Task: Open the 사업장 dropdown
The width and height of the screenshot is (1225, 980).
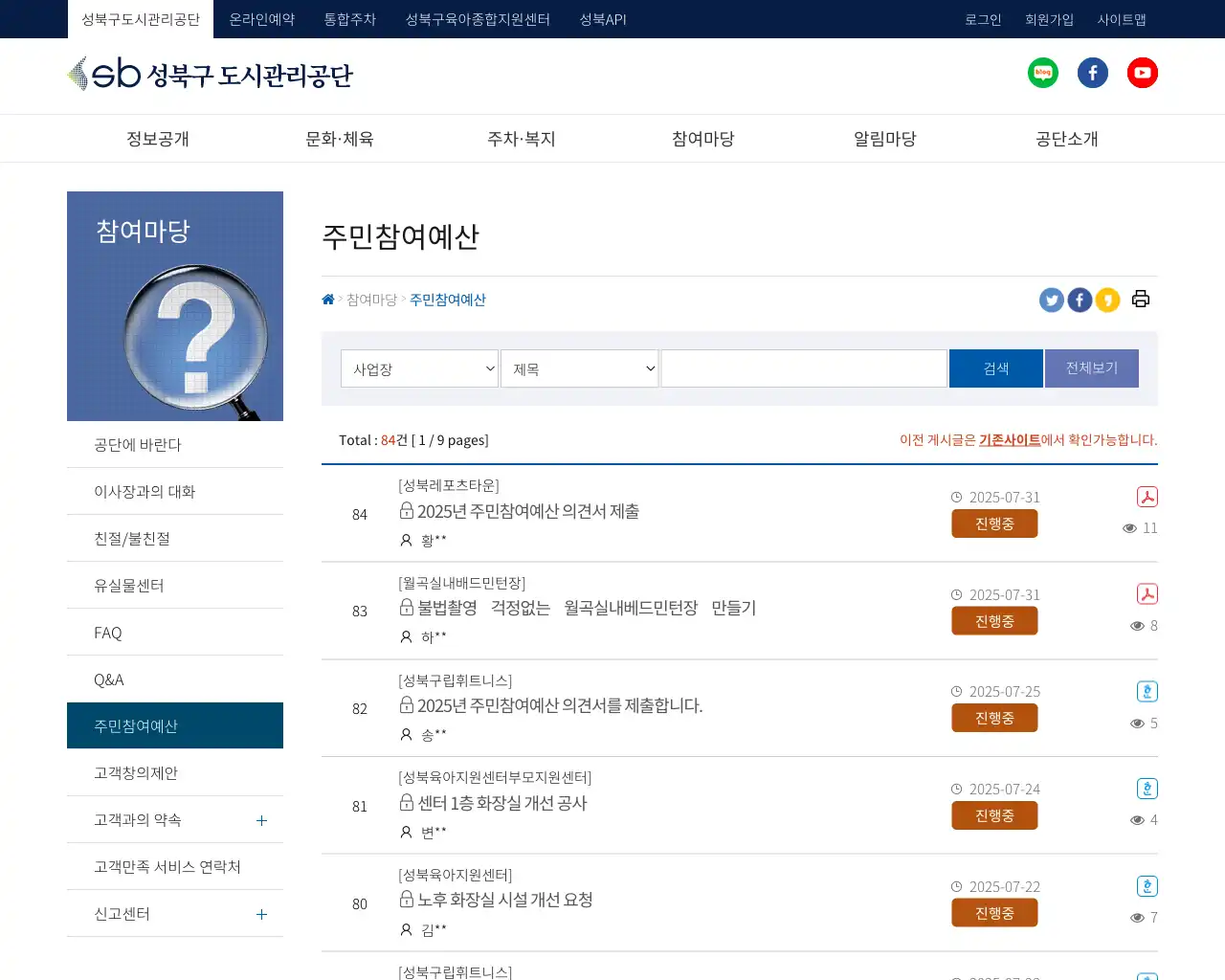Action: click(419, 368)
